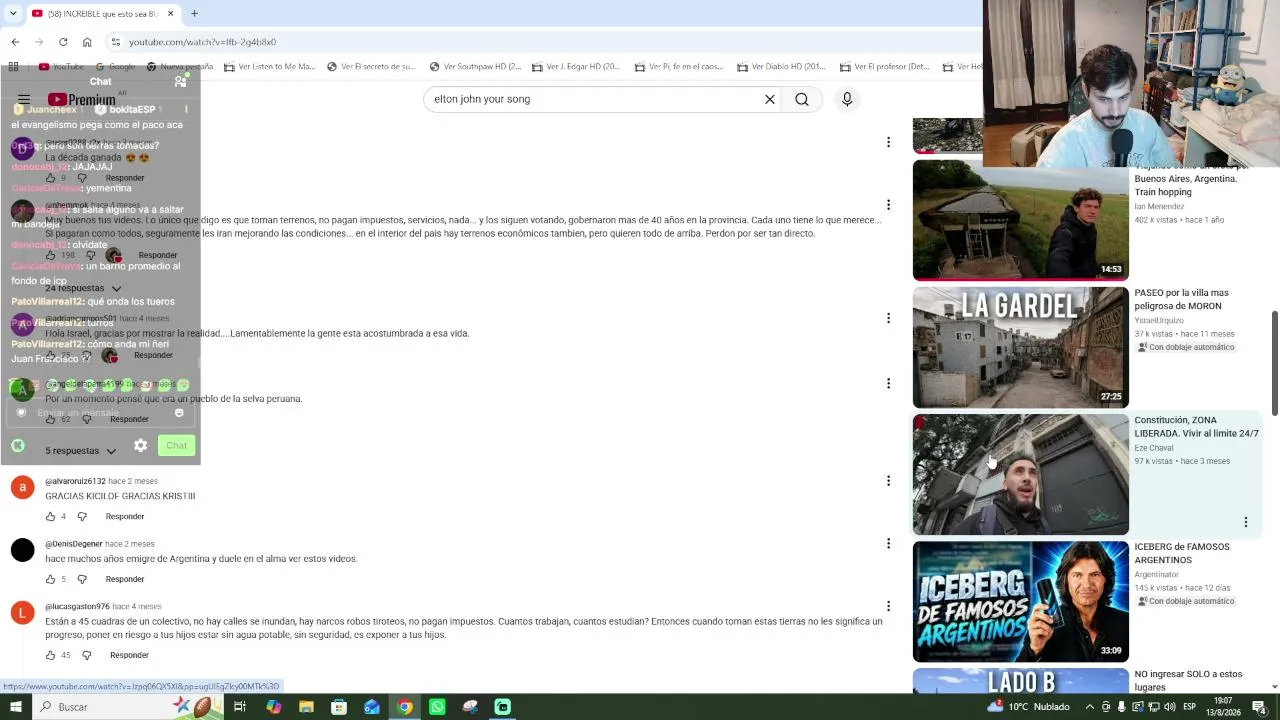This screenshot has width=1280, height=720.
Task: Reply to the @DenisDegener comment
Action: (x=125, y=579)
